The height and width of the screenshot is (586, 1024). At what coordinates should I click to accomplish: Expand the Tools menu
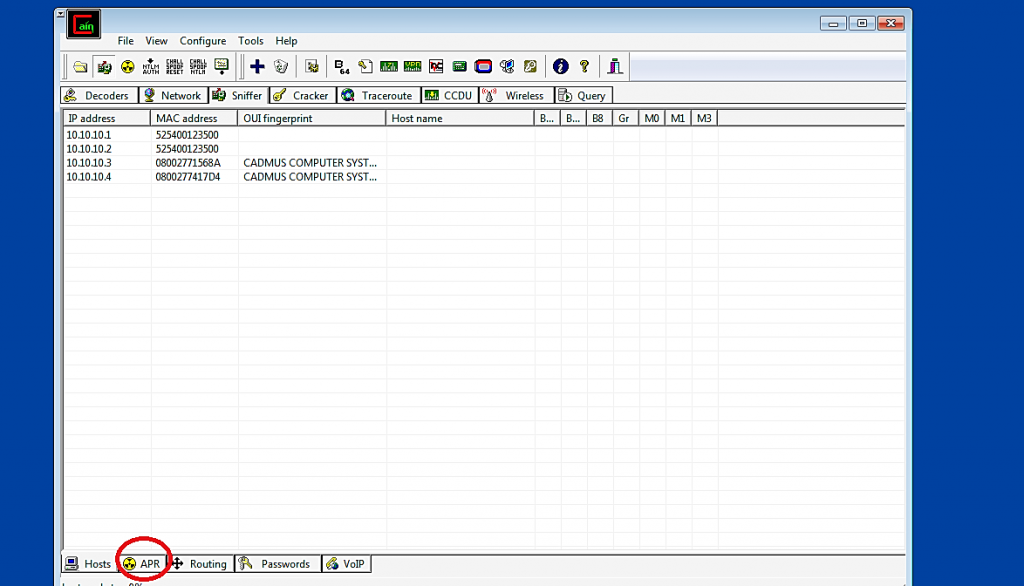251,41
